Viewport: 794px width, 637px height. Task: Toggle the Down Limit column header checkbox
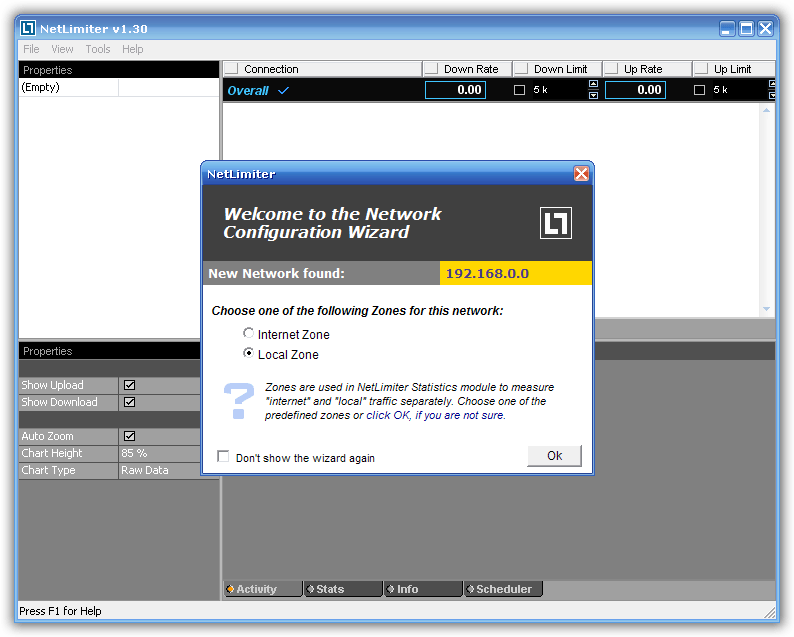coord(521,68)
